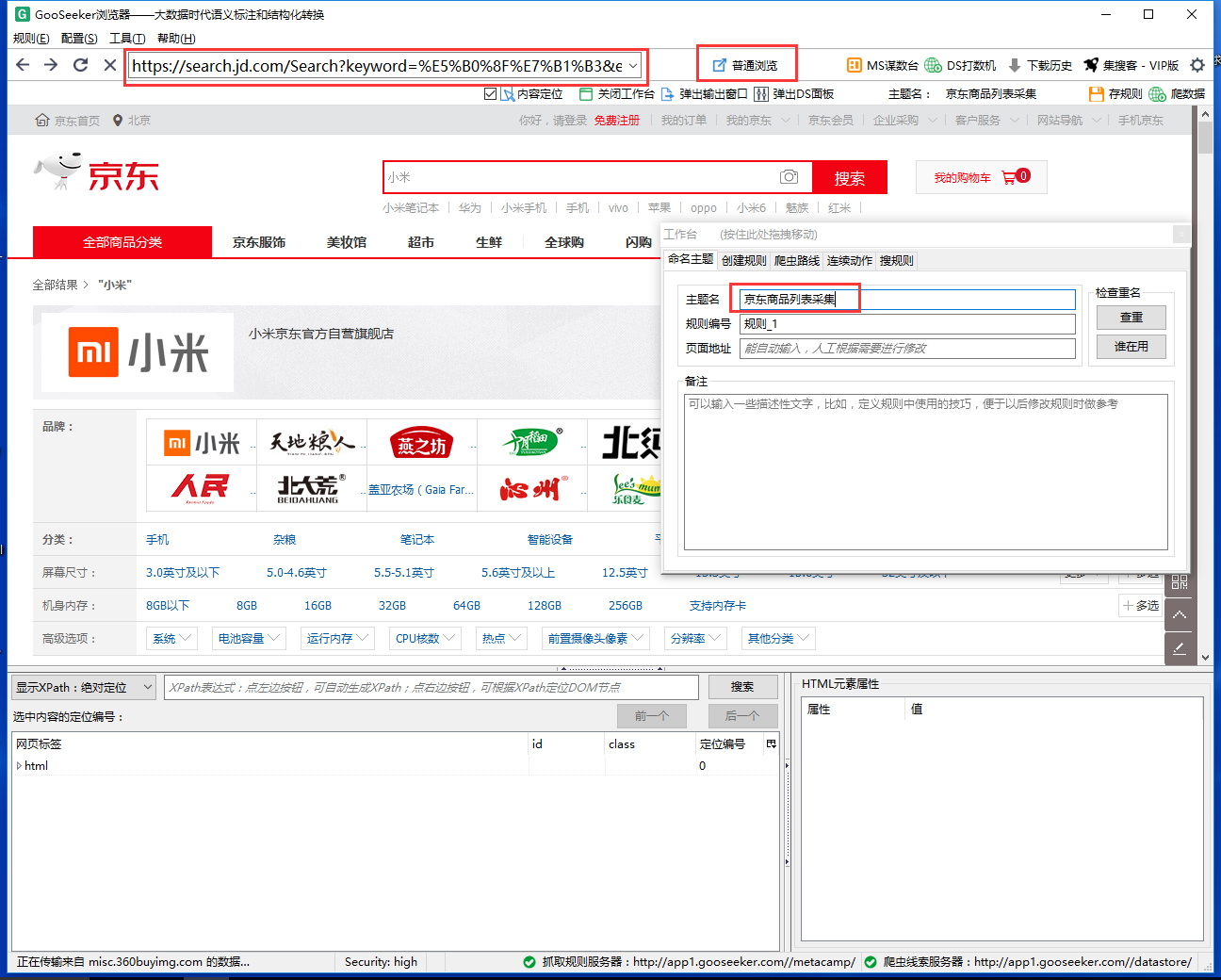Image resolution: width=1221 pixels, height=980 pixels.
Task: Open 下载历史 download history
Action: [1040, 65]
